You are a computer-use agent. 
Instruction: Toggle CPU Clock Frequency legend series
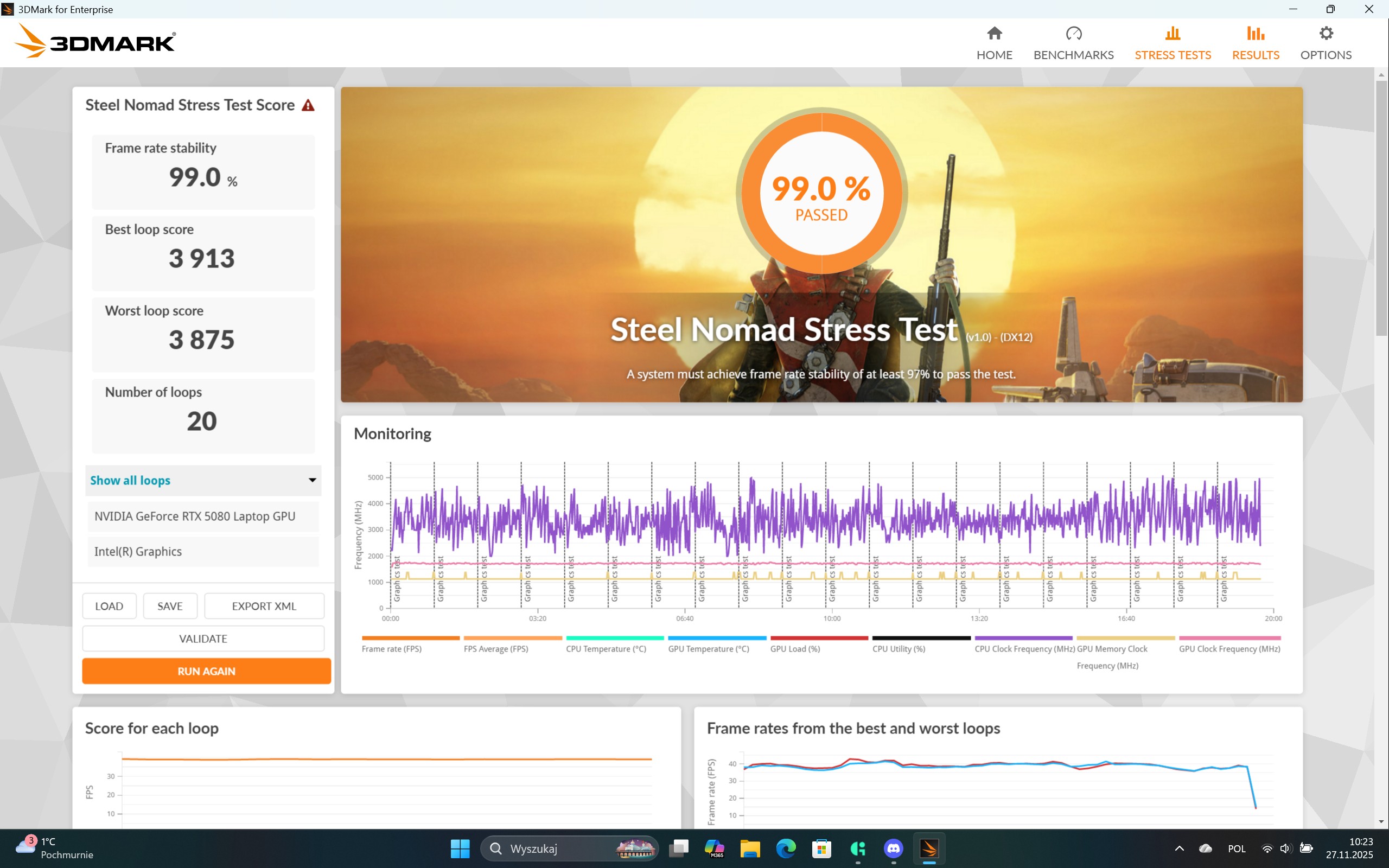coord(1024,649)
